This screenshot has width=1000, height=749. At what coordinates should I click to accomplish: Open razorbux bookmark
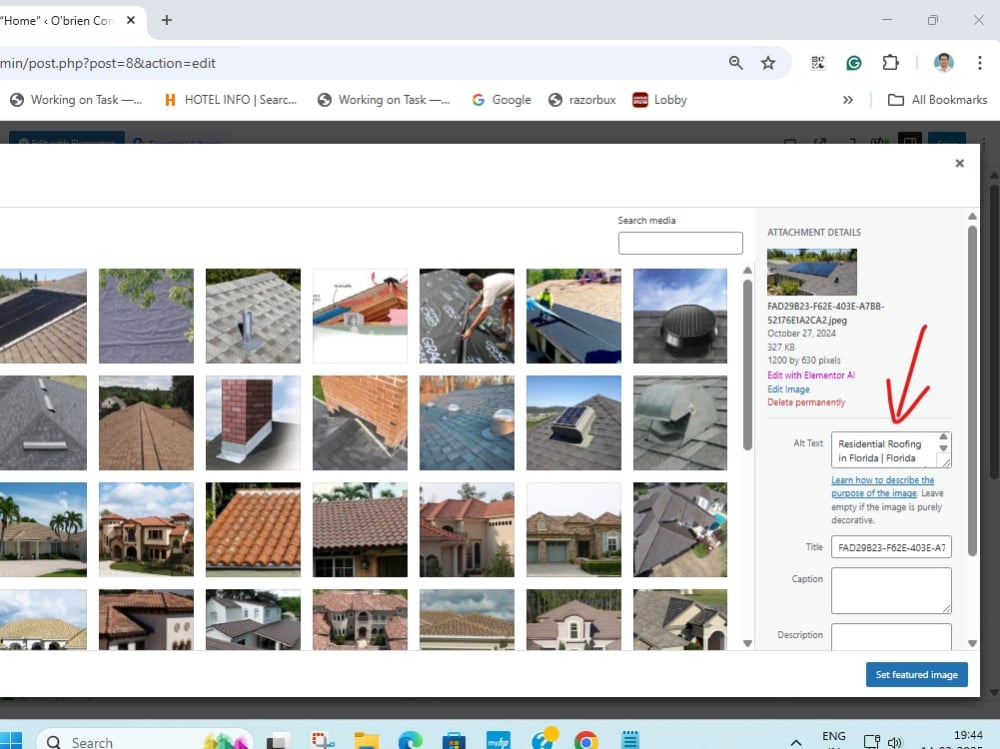pos(582,100)
